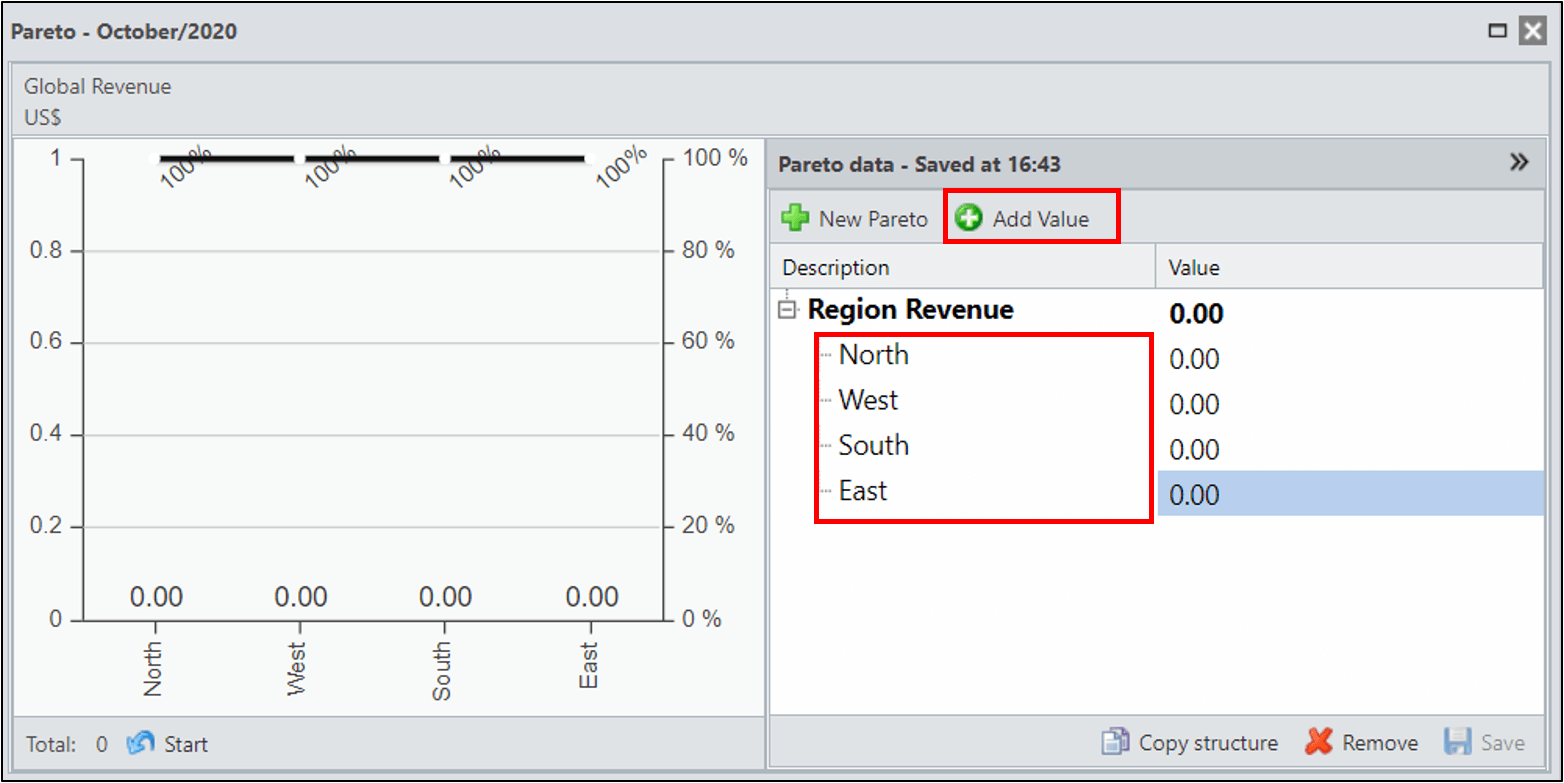Click the Total: 0 label
This screenshot has width=1564, height=783.
pos(67,744)
